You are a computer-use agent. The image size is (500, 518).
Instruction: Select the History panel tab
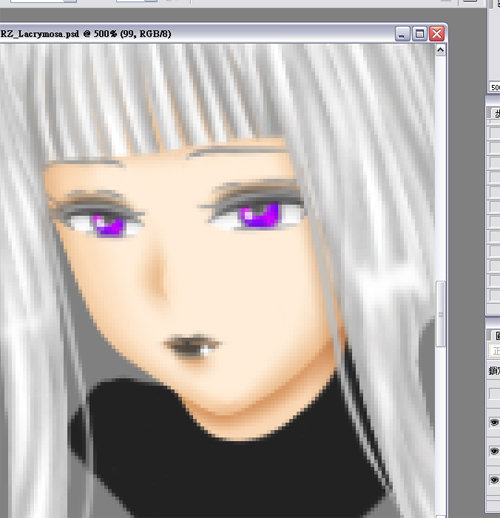[x=496, y=113]
